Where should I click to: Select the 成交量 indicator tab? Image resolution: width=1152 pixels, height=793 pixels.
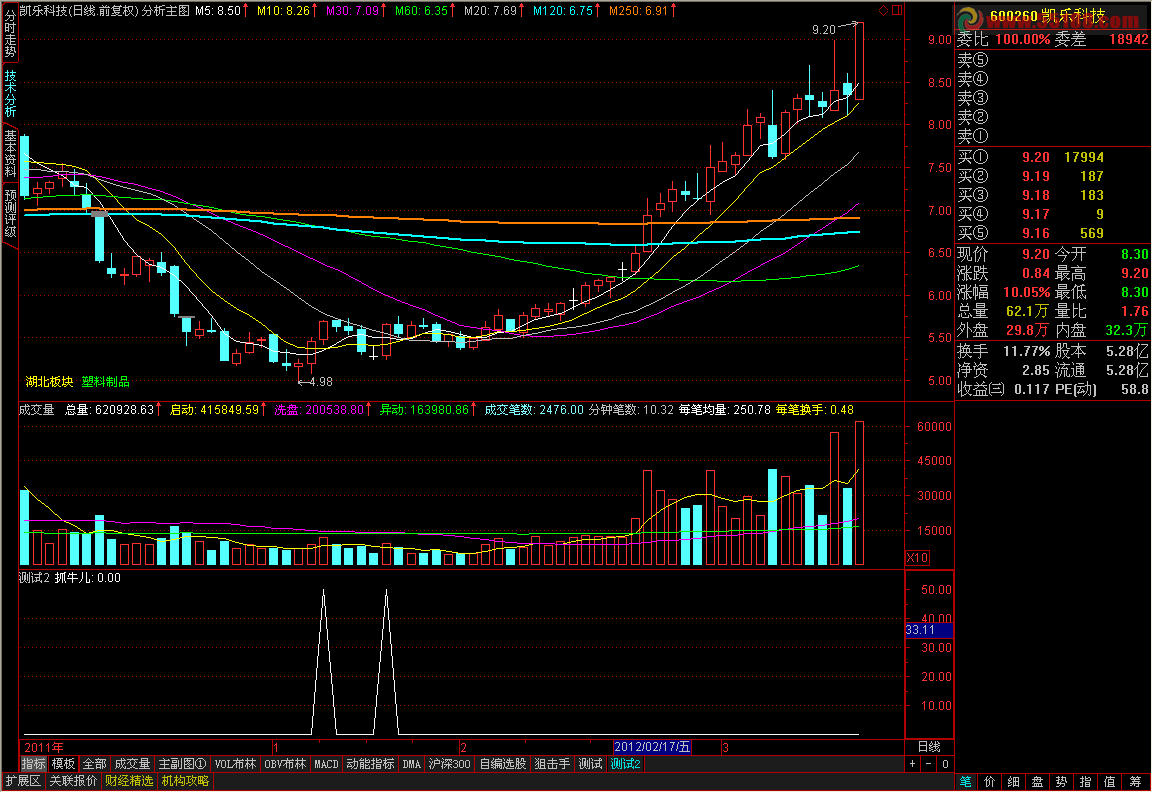(x=132, y=764)
